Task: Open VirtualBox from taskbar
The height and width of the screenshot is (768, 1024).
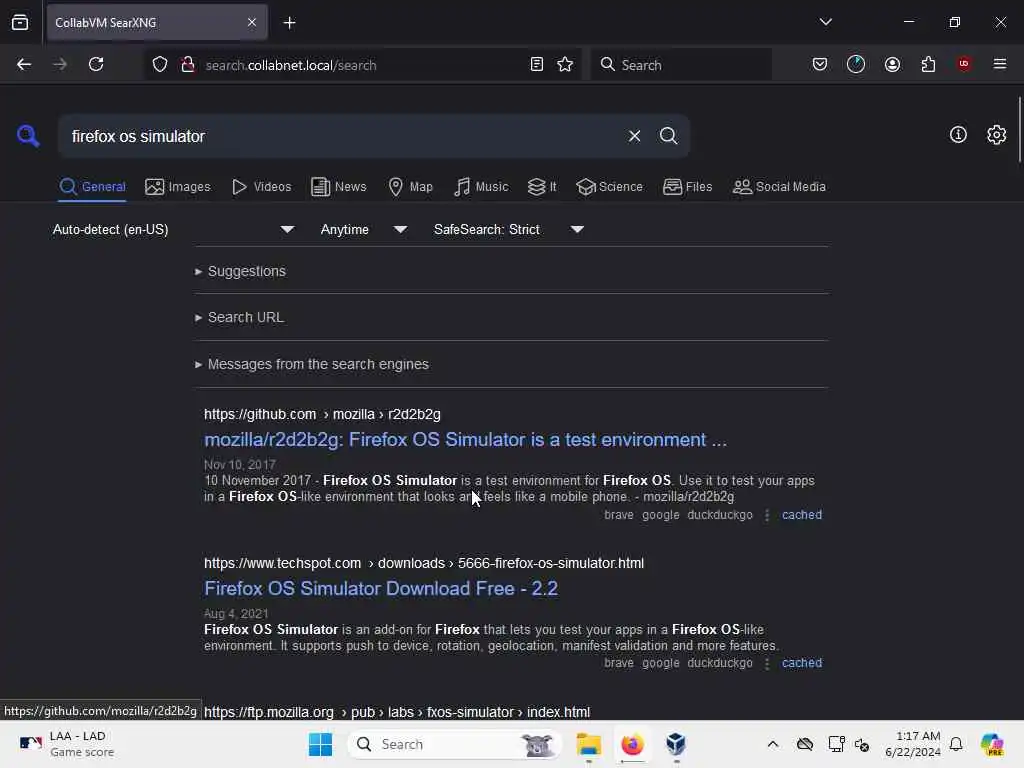Action: (x=676, y=744)
